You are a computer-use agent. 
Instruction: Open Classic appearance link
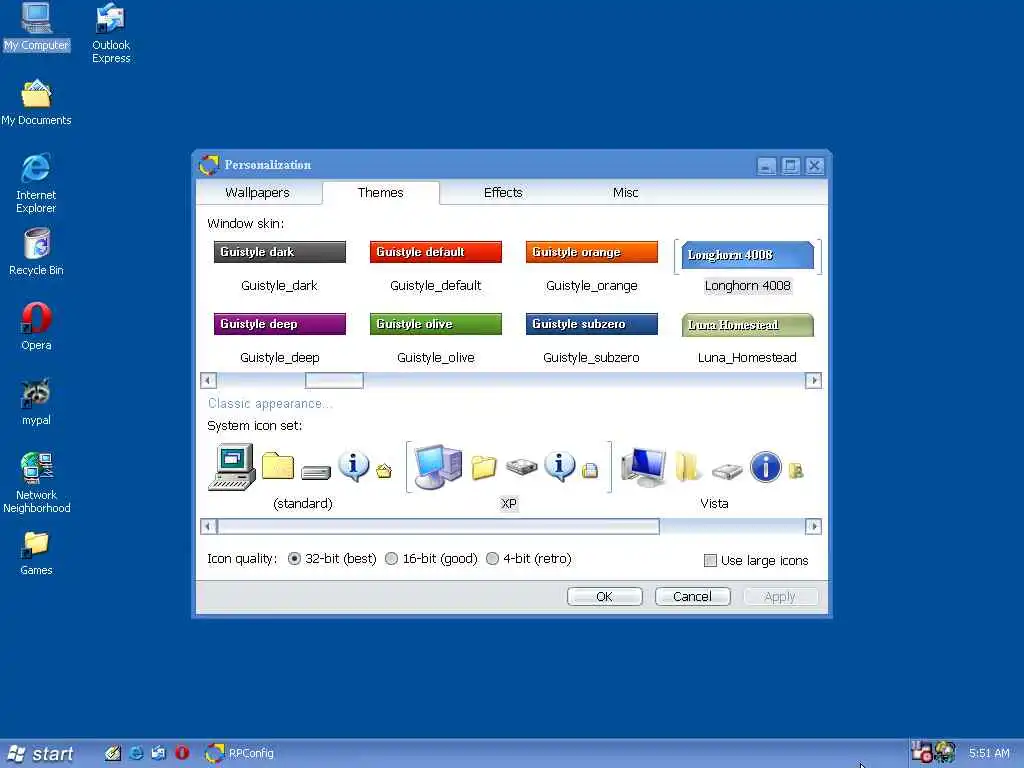(270, 404)
